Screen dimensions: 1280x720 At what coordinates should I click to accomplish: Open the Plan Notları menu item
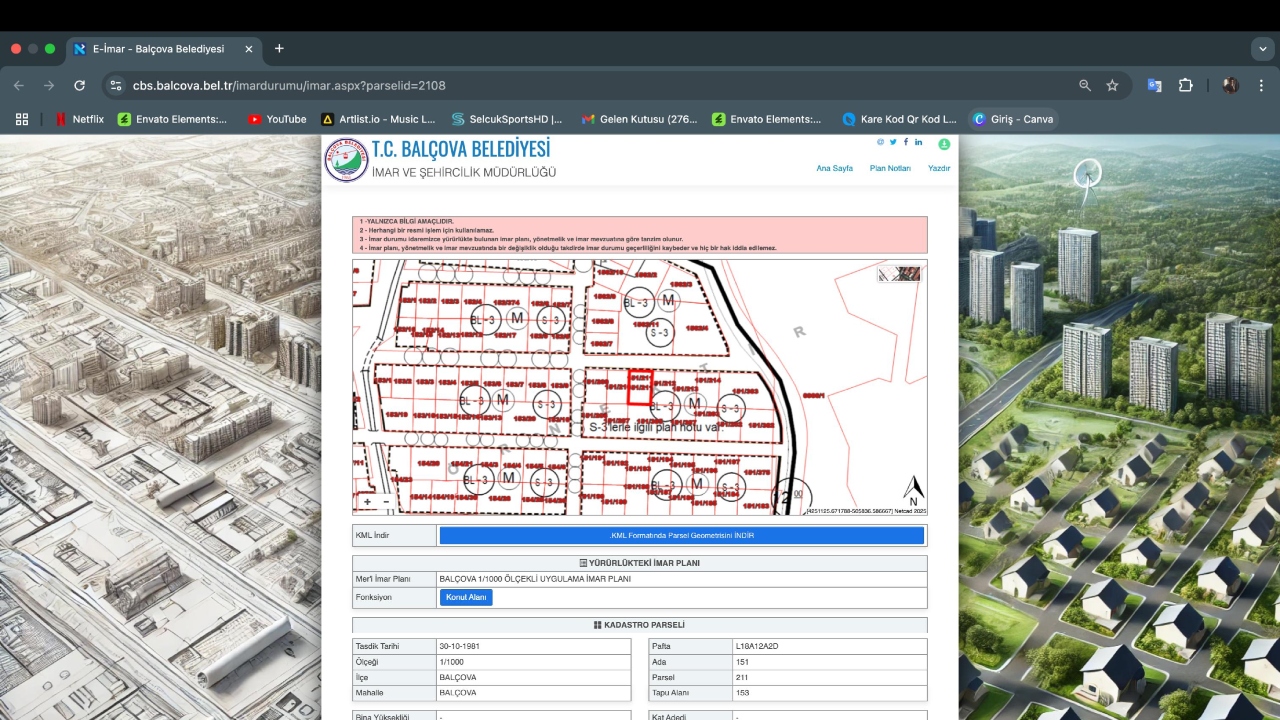[x=890, y=168]
